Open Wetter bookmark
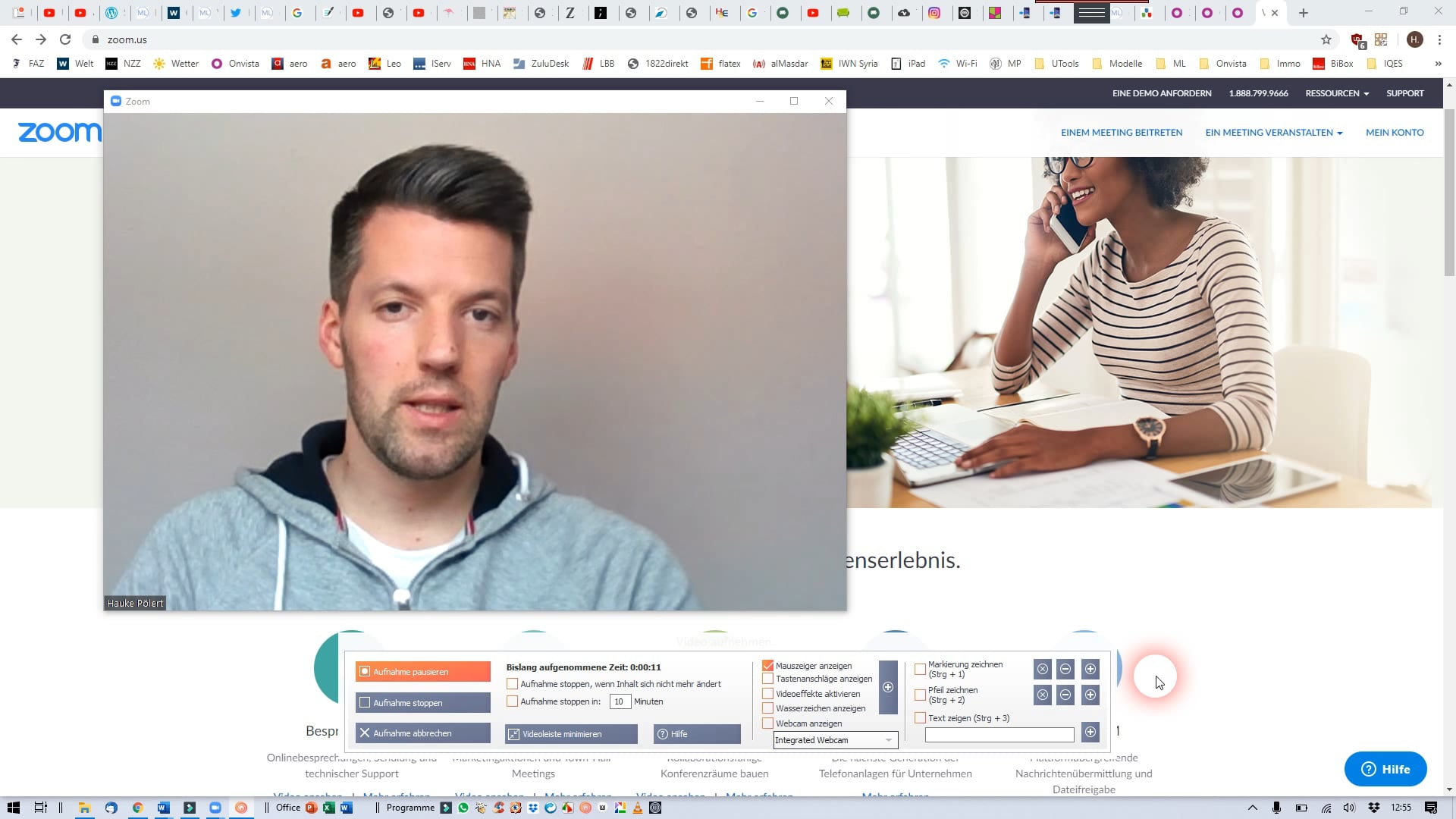 (x=176, y=64)
